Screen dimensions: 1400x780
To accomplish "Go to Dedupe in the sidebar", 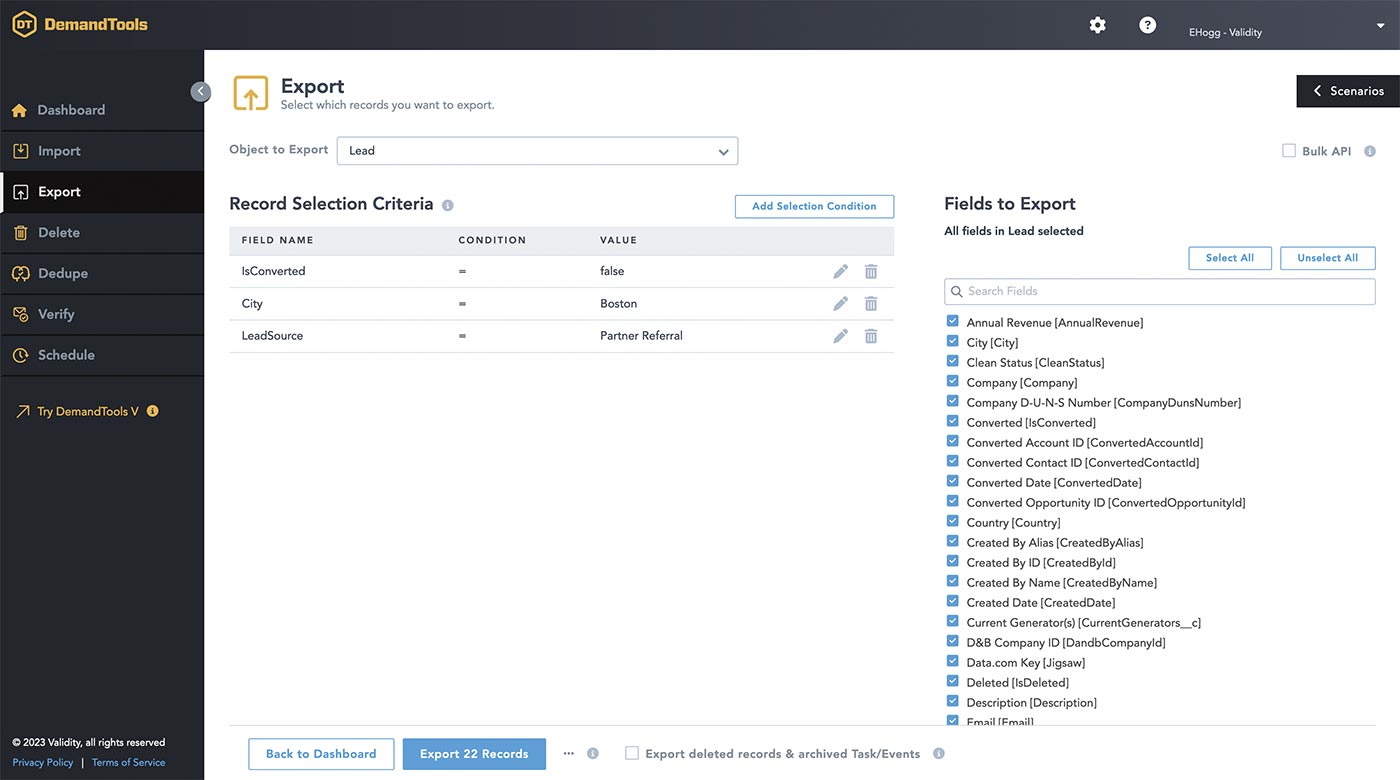I will tap(102, 273).
